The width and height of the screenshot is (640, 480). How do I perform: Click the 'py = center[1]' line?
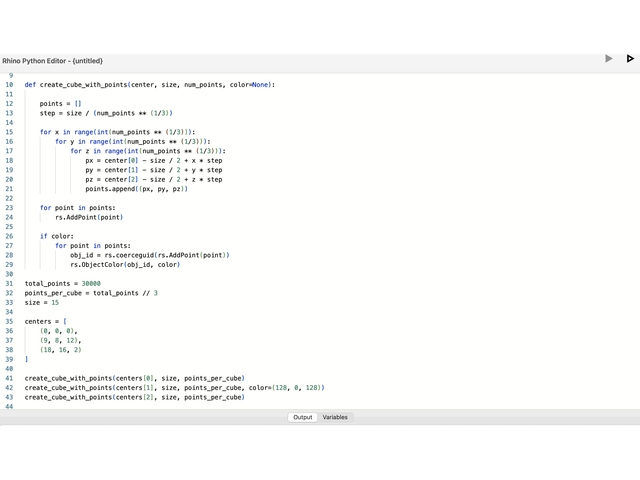pos(154,170)
